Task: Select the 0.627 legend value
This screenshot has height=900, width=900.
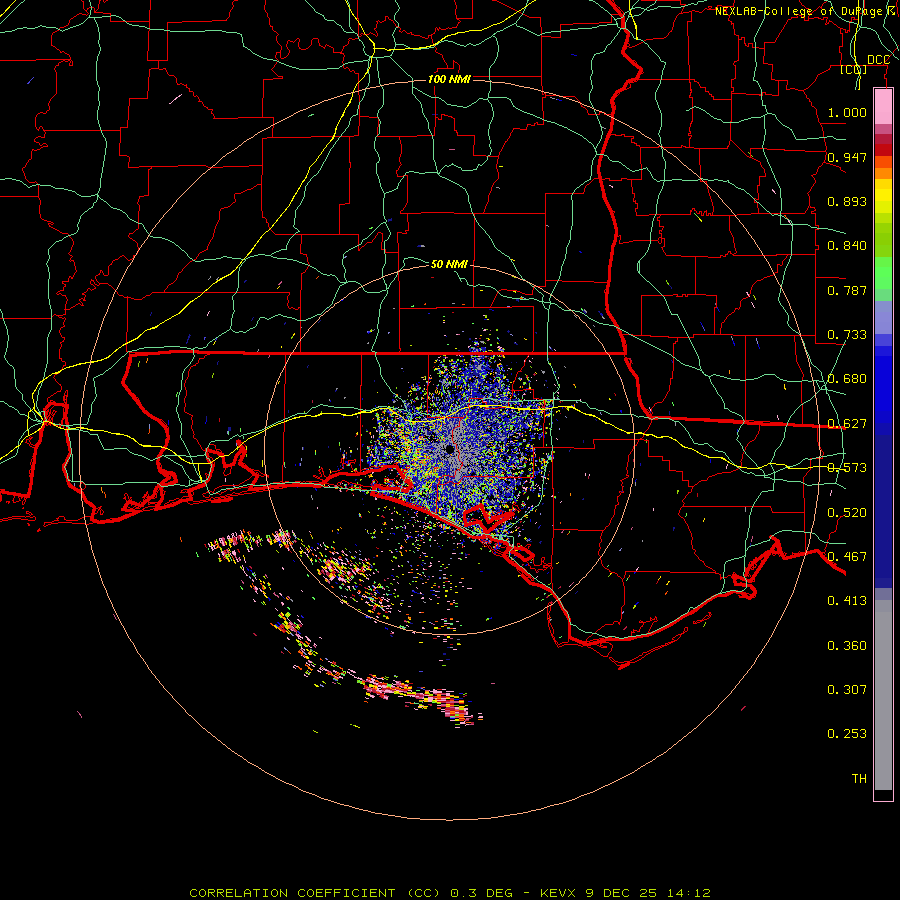Action: click(847, 424)
